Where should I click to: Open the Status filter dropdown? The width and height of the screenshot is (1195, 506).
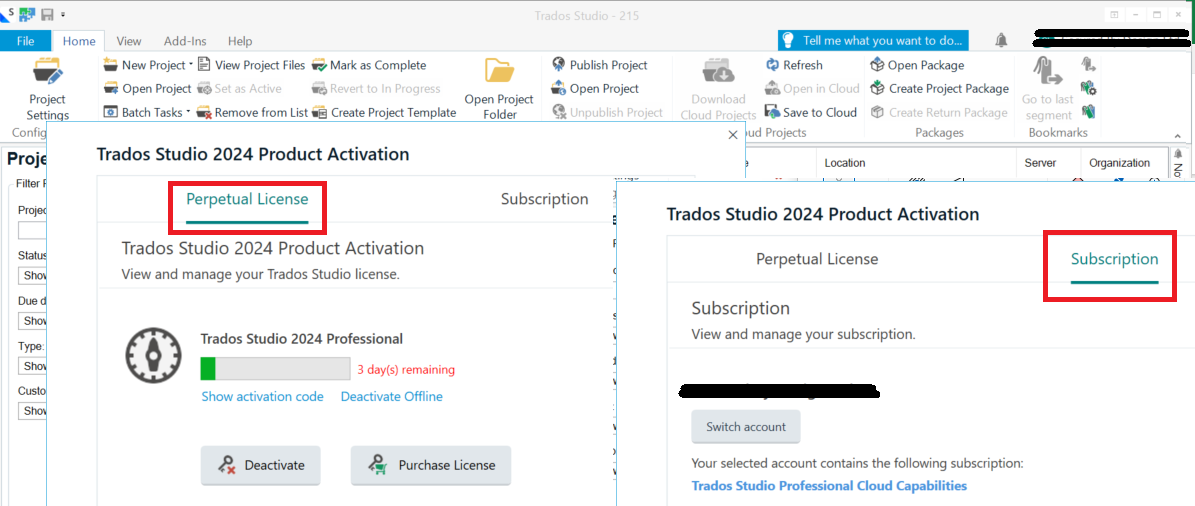tap(33, 274)
